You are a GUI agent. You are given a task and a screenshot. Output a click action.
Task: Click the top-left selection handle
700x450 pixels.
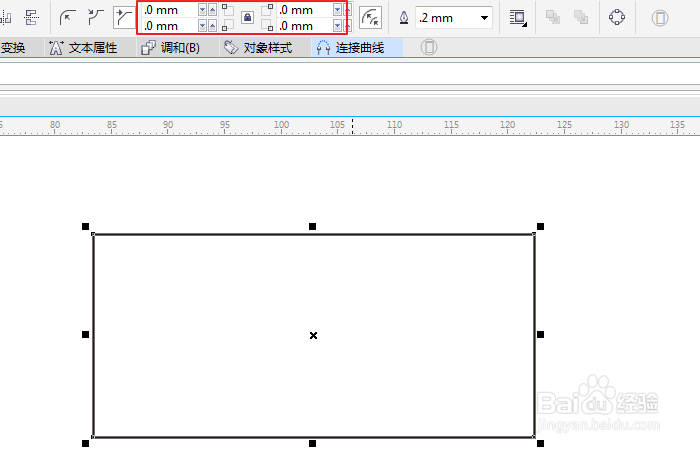coord(85,226)
